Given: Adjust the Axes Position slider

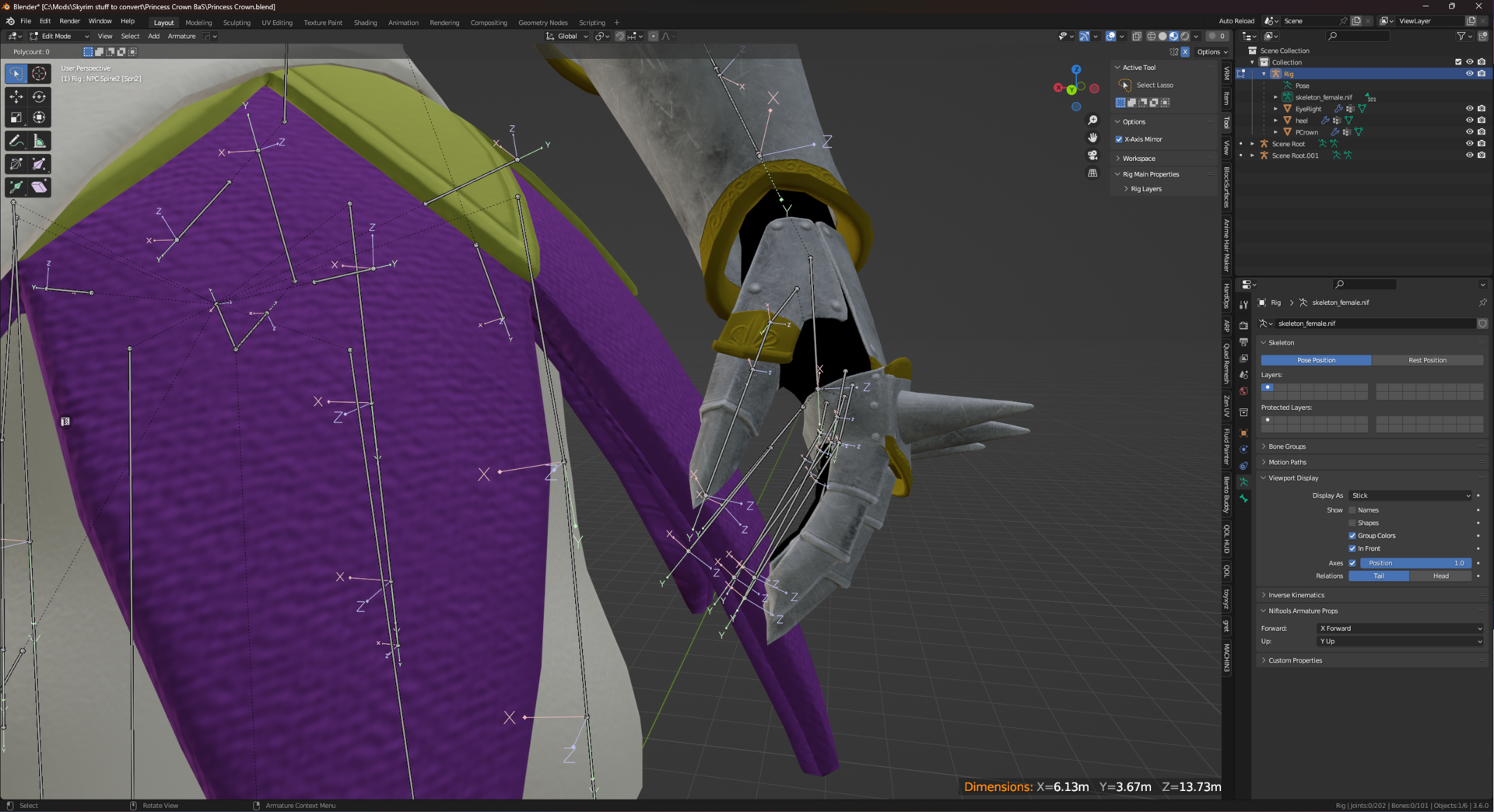Looking at the screenshot, I should (1415, 563).
